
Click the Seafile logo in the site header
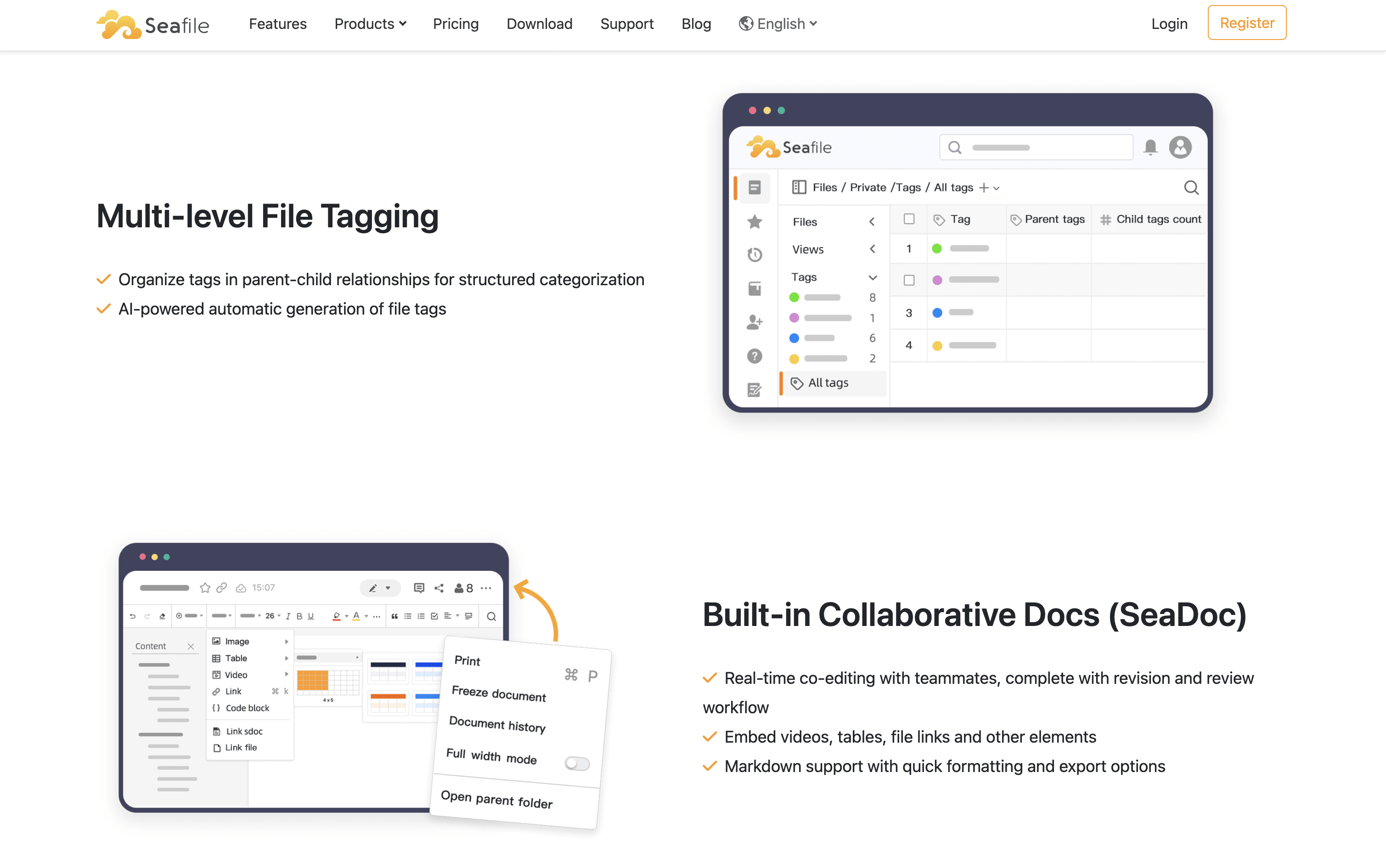coord(152,24)
